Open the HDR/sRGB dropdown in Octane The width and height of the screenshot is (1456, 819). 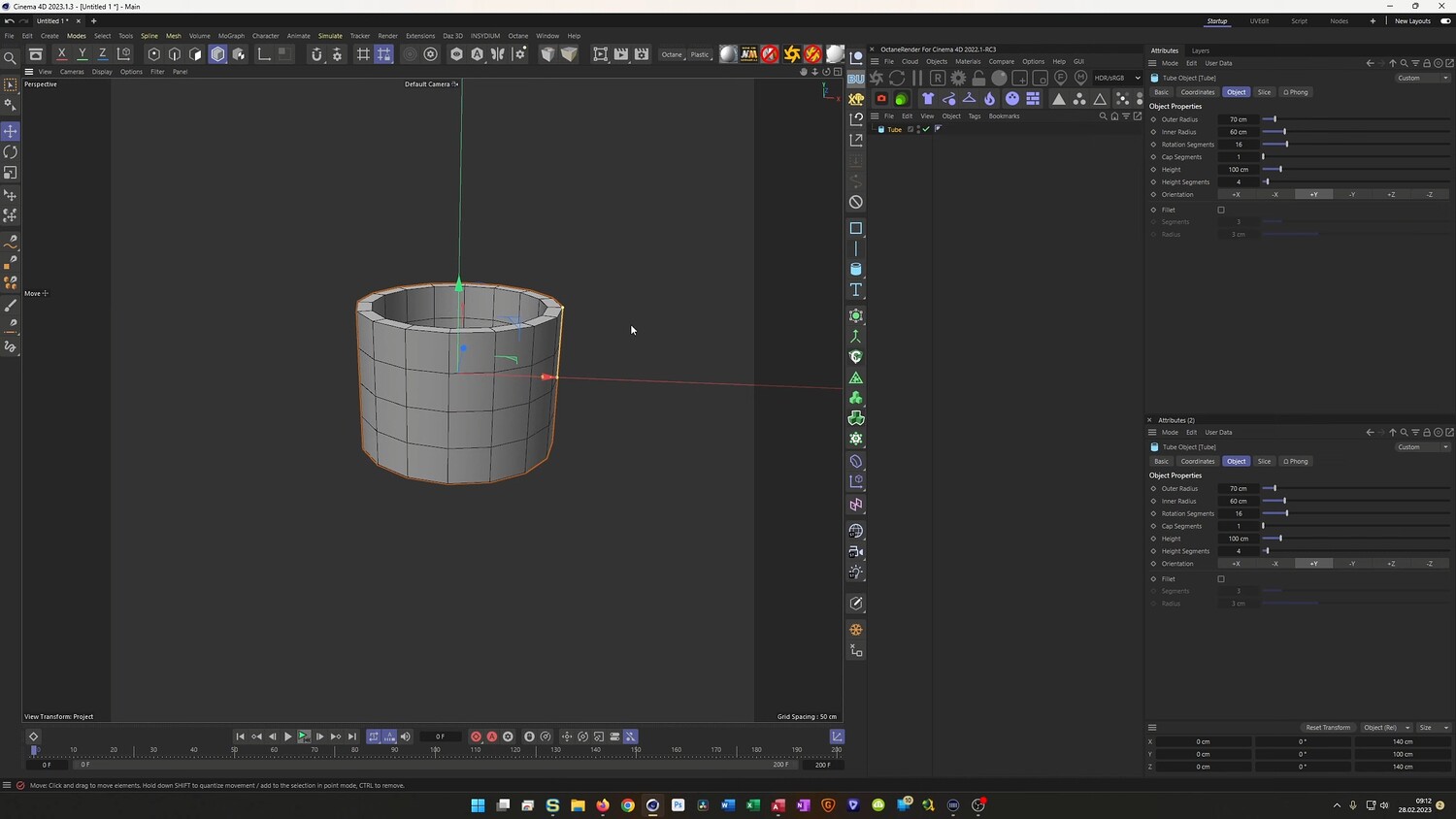pyautogui.click(x=1116, y=78)
